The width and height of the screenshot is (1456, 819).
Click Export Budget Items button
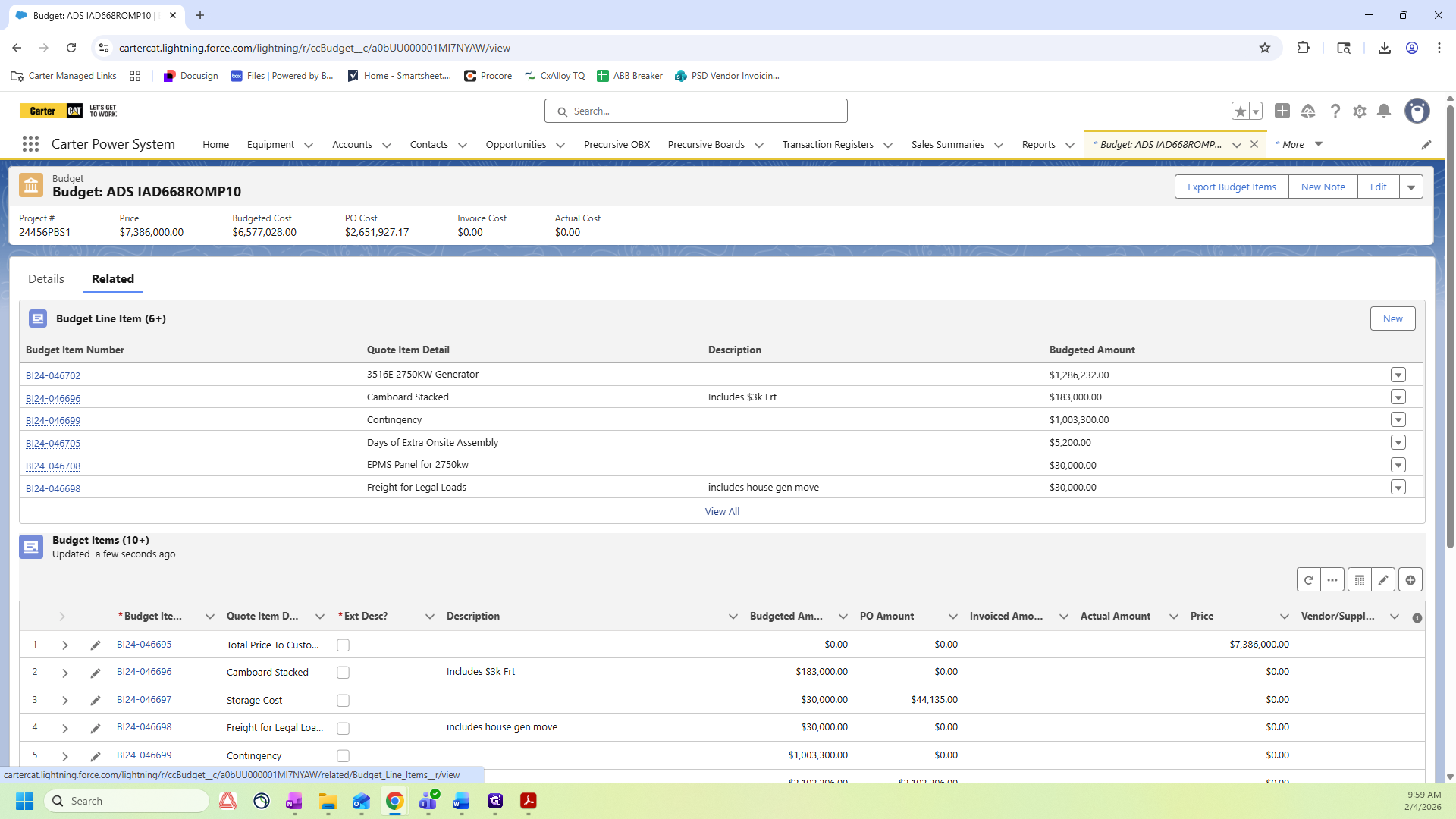pyautogui.click(x=1232, y=187)
